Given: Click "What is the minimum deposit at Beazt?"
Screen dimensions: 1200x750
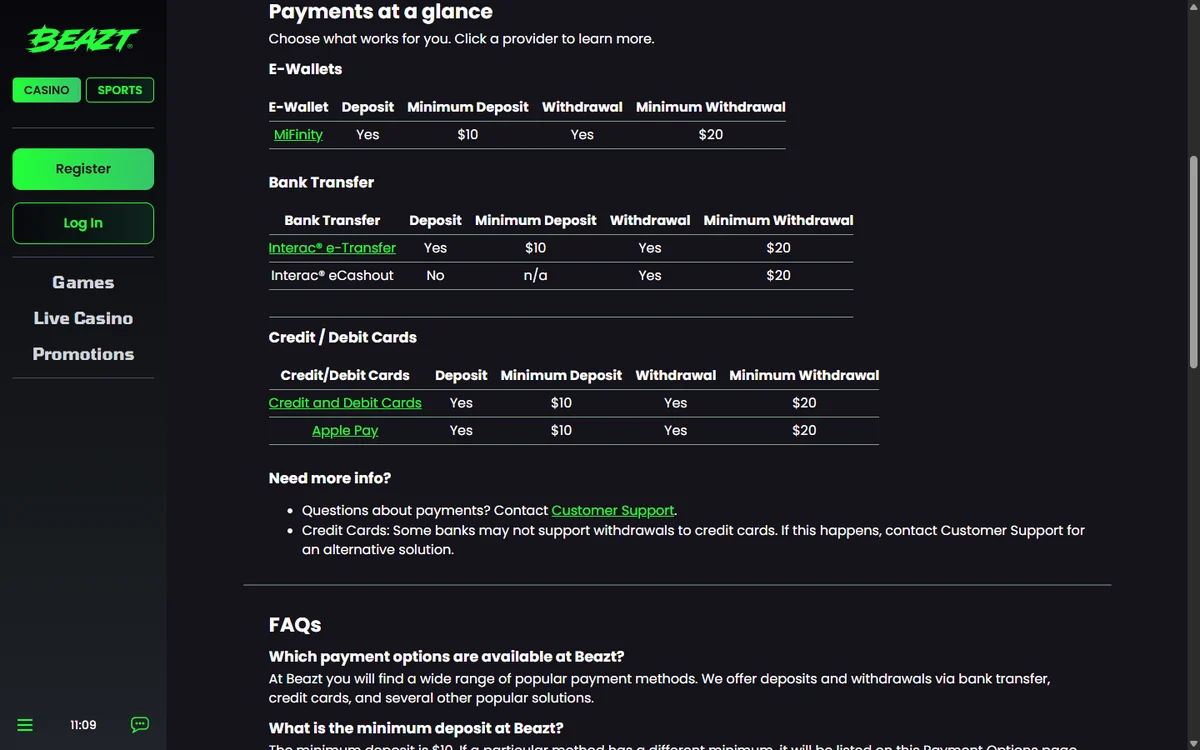Looking at the screenshot, I should [x=416, y=728].
